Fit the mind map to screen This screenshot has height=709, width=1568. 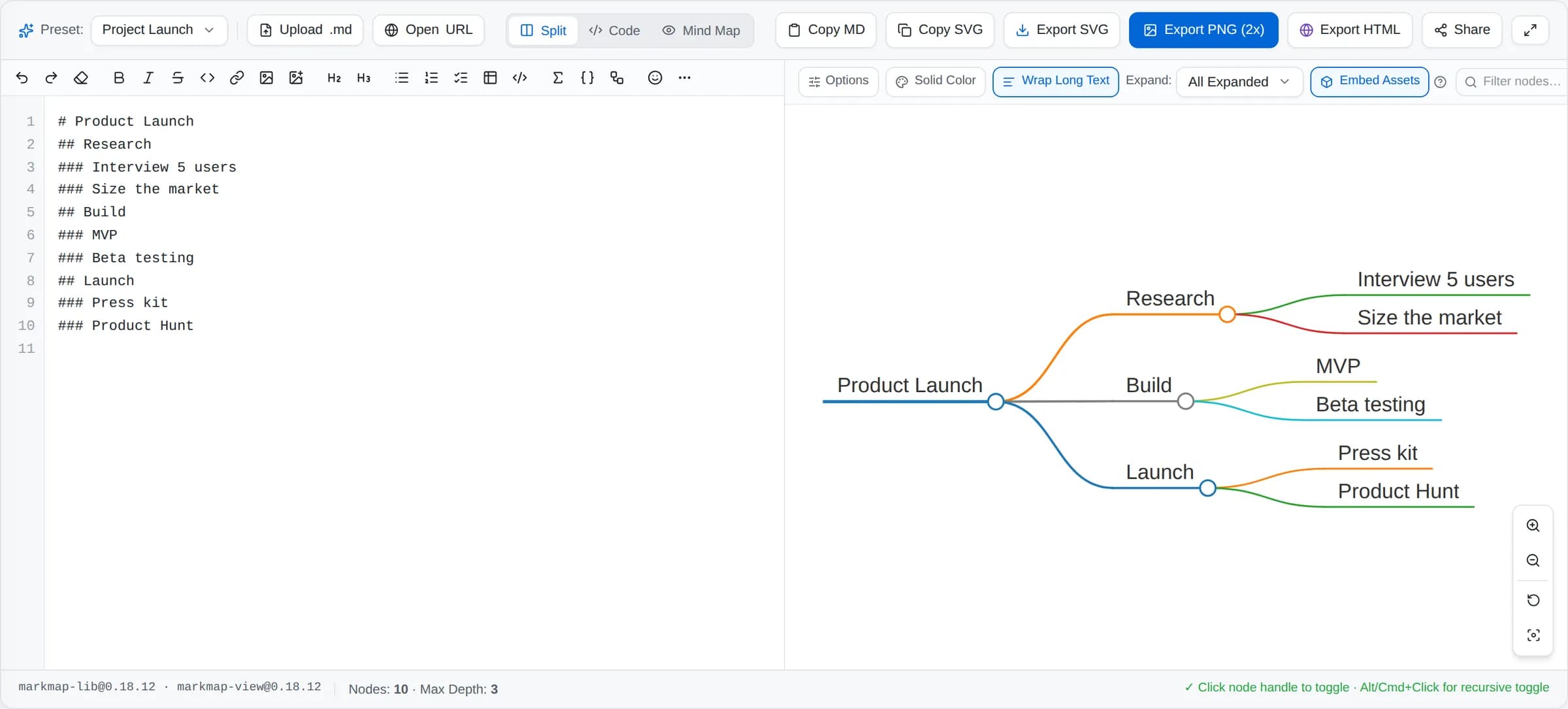1533,635
